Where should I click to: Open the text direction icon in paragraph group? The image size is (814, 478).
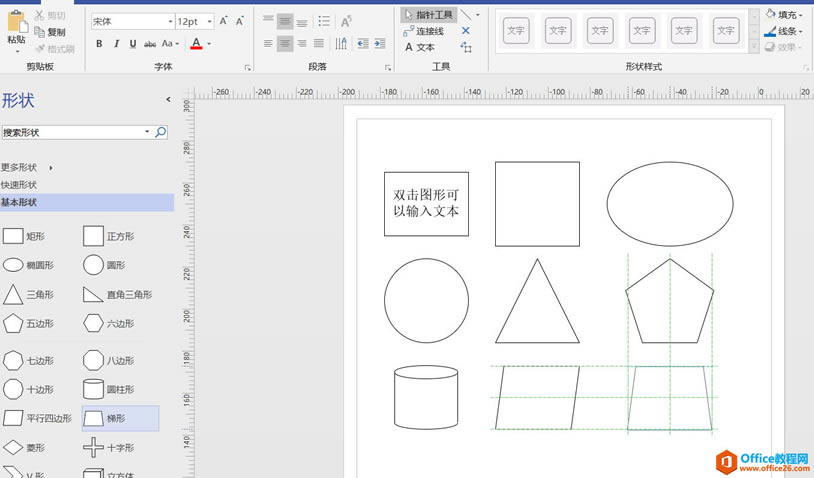(x=341, y=44)
